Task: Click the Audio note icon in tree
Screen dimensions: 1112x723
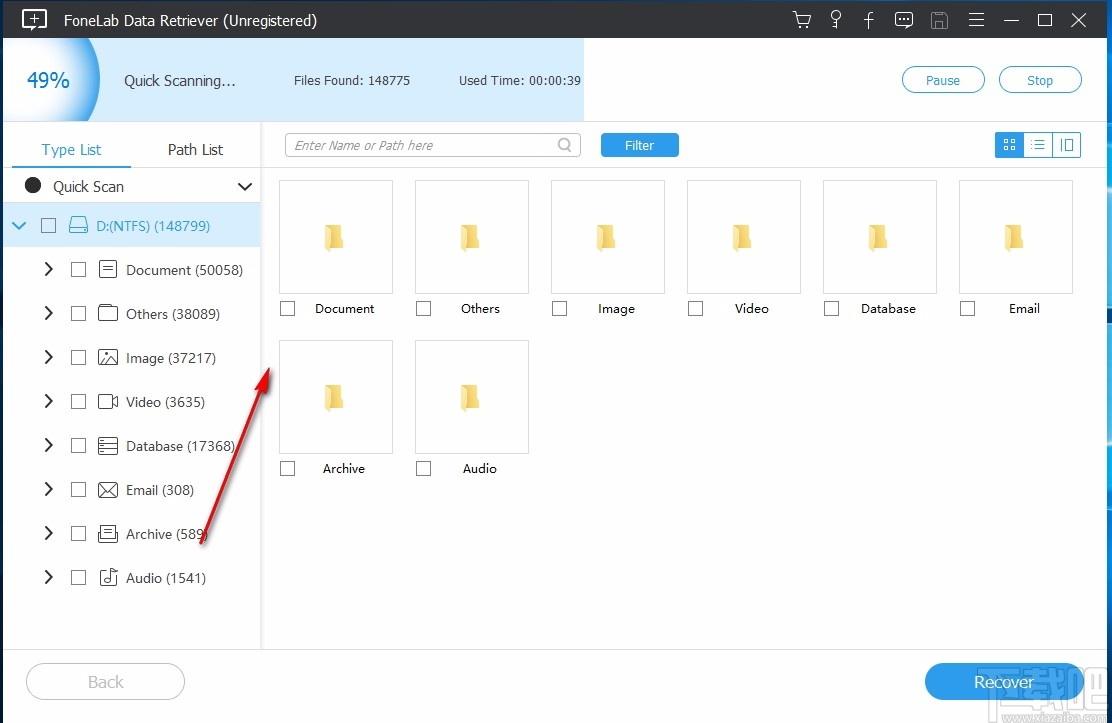Action: coord(108,577)
